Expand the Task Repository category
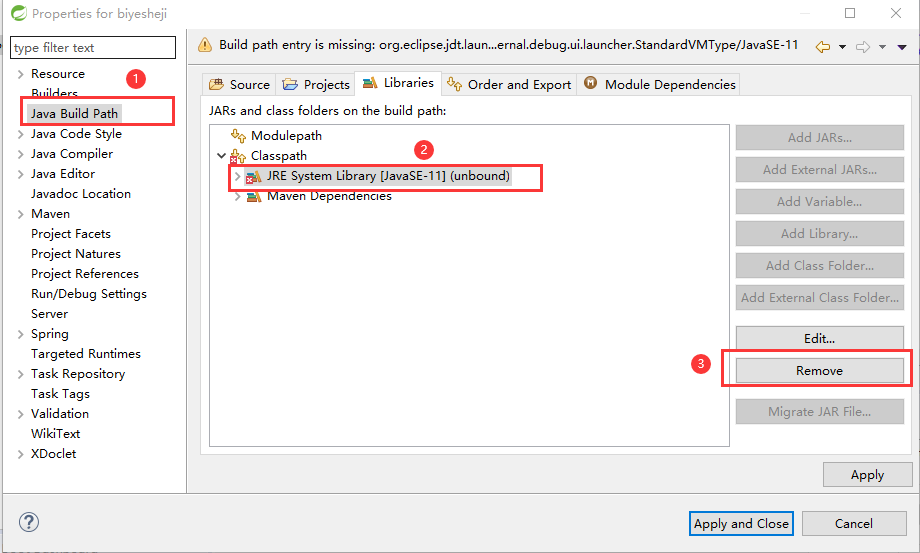Image resolution: width=920 pixels, height=553 pixels. click(x=21, y=374)
